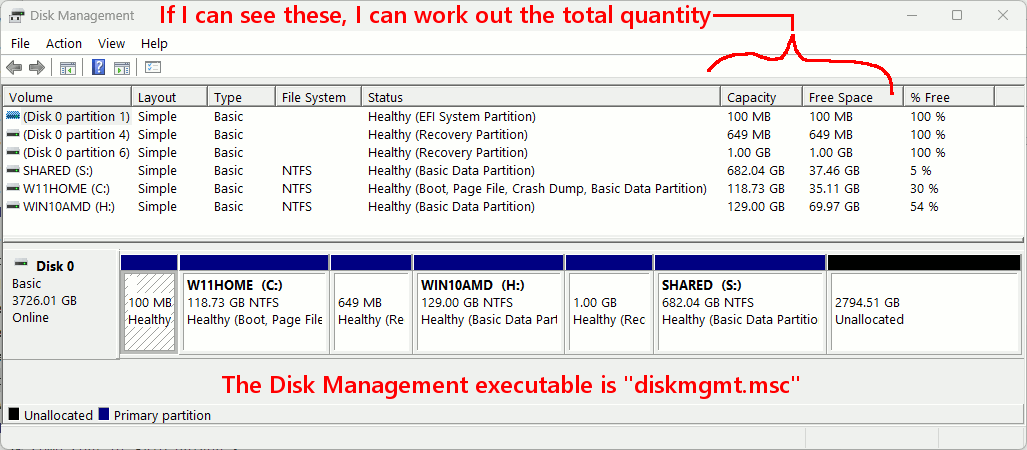Click the volume icon for Disk 0 partition 1

(x=13, y=117)
